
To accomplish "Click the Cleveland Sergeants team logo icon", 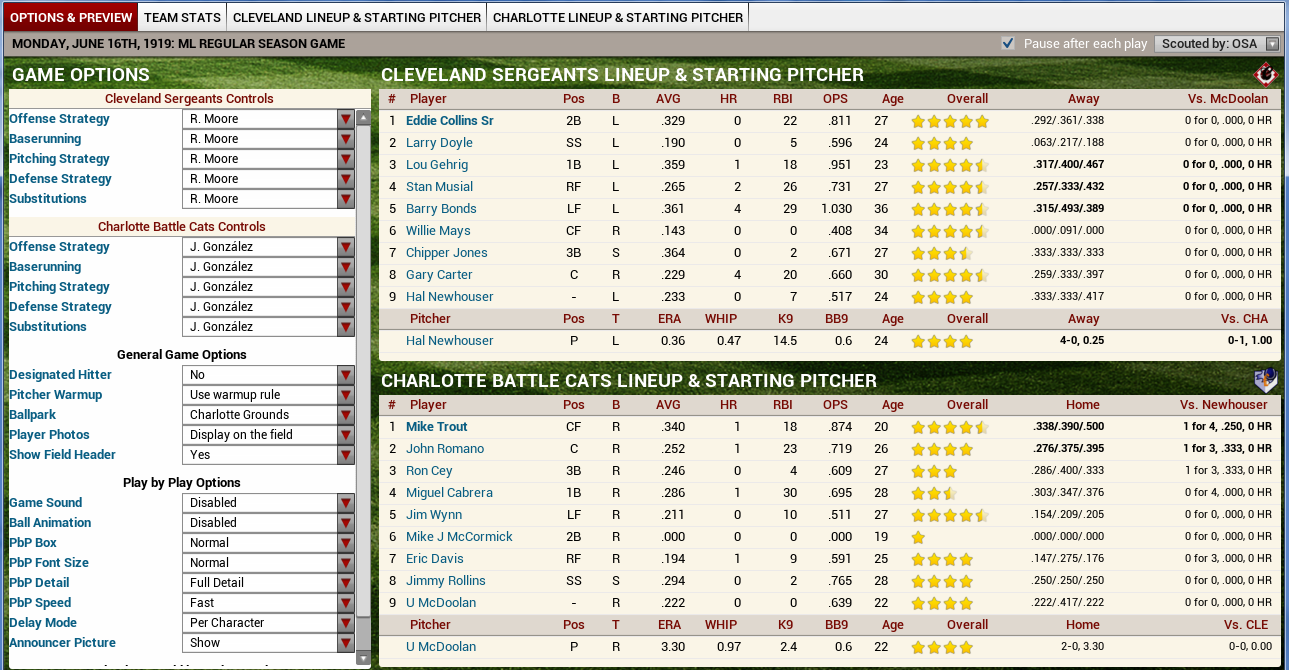I will 1265,75.
